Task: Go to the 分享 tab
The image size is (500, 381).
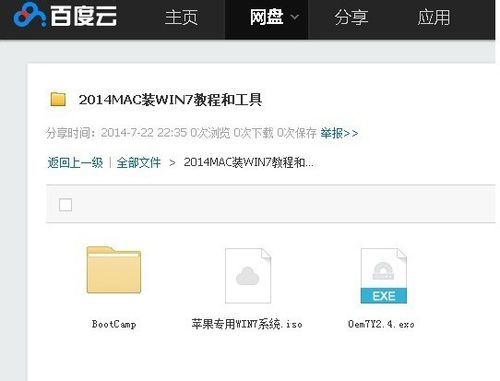Action: (x=351, y=17)
